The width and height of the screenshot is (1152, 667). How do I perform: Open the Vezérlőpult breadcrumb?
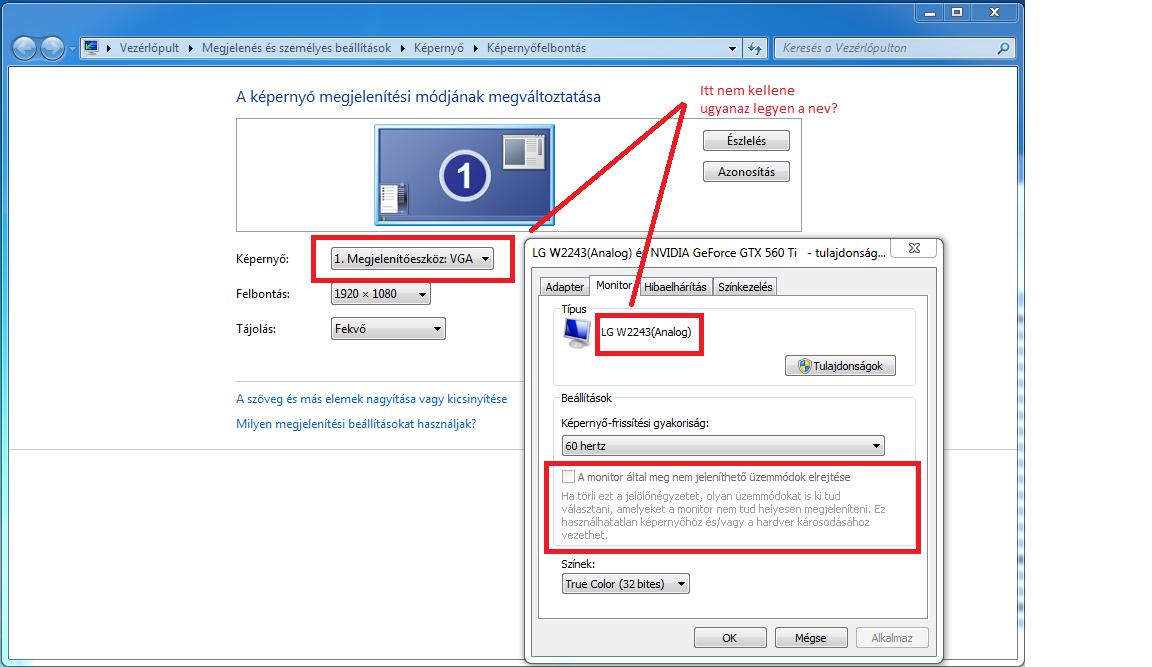(x=149, y=48)
